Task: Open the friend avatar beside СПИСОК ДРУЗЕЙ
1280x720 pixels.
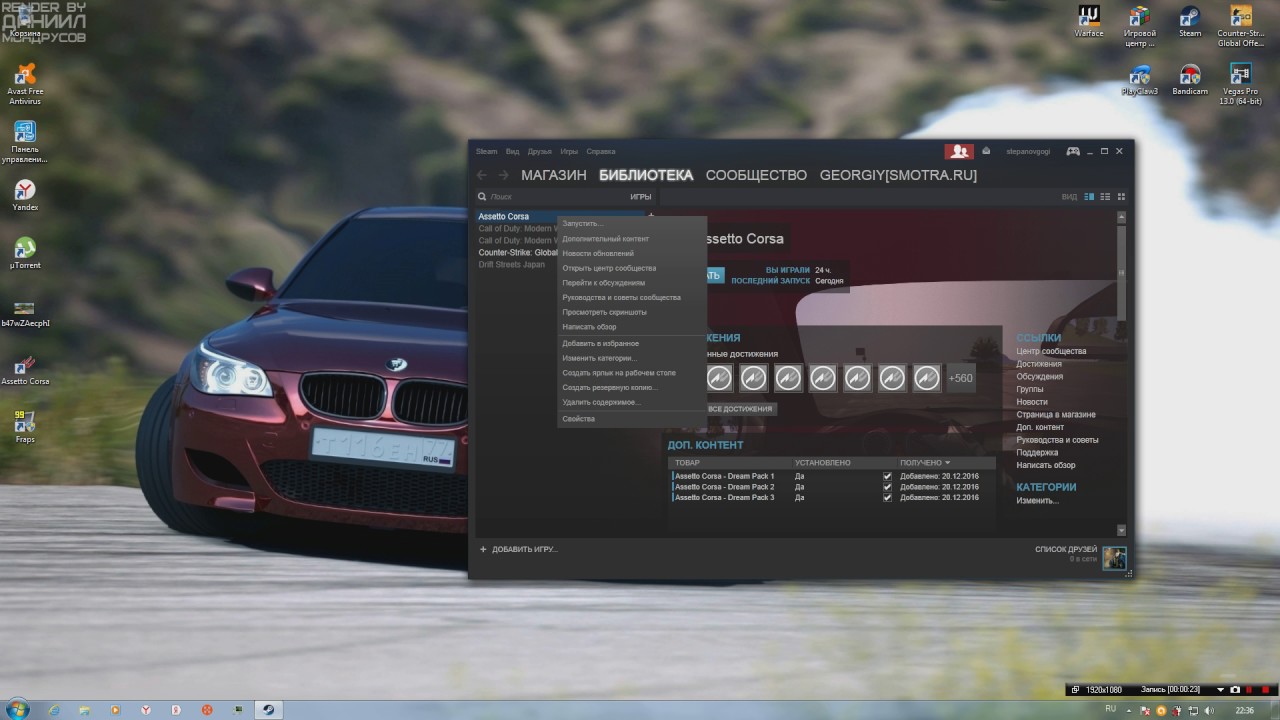Action: (1114, 558)
